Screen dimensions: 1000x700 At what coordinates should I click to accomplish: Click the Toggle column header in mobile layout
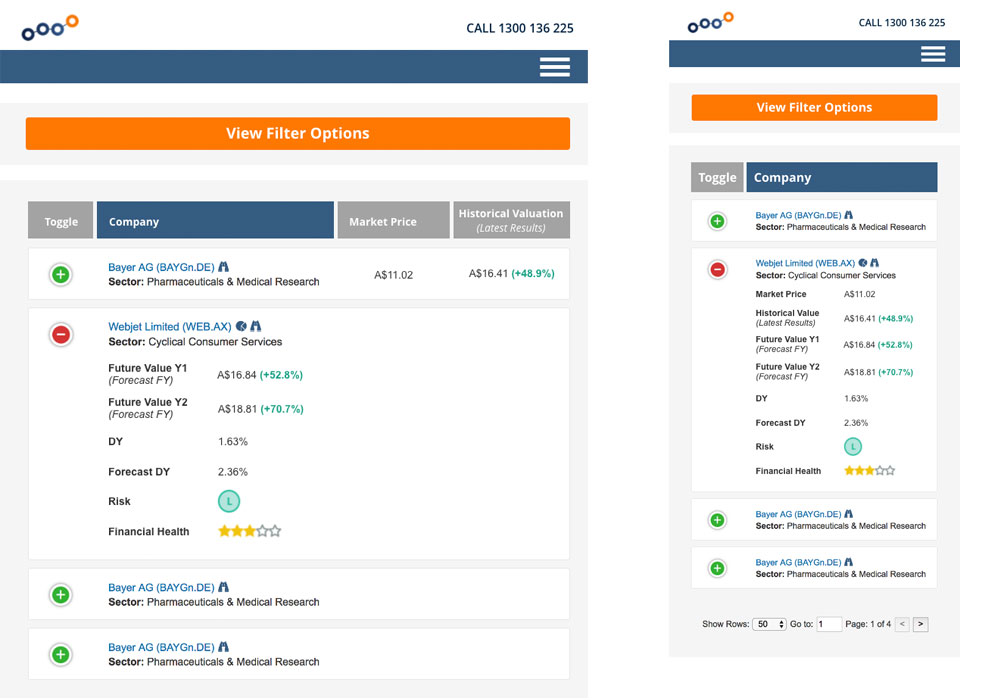(717, 177)
